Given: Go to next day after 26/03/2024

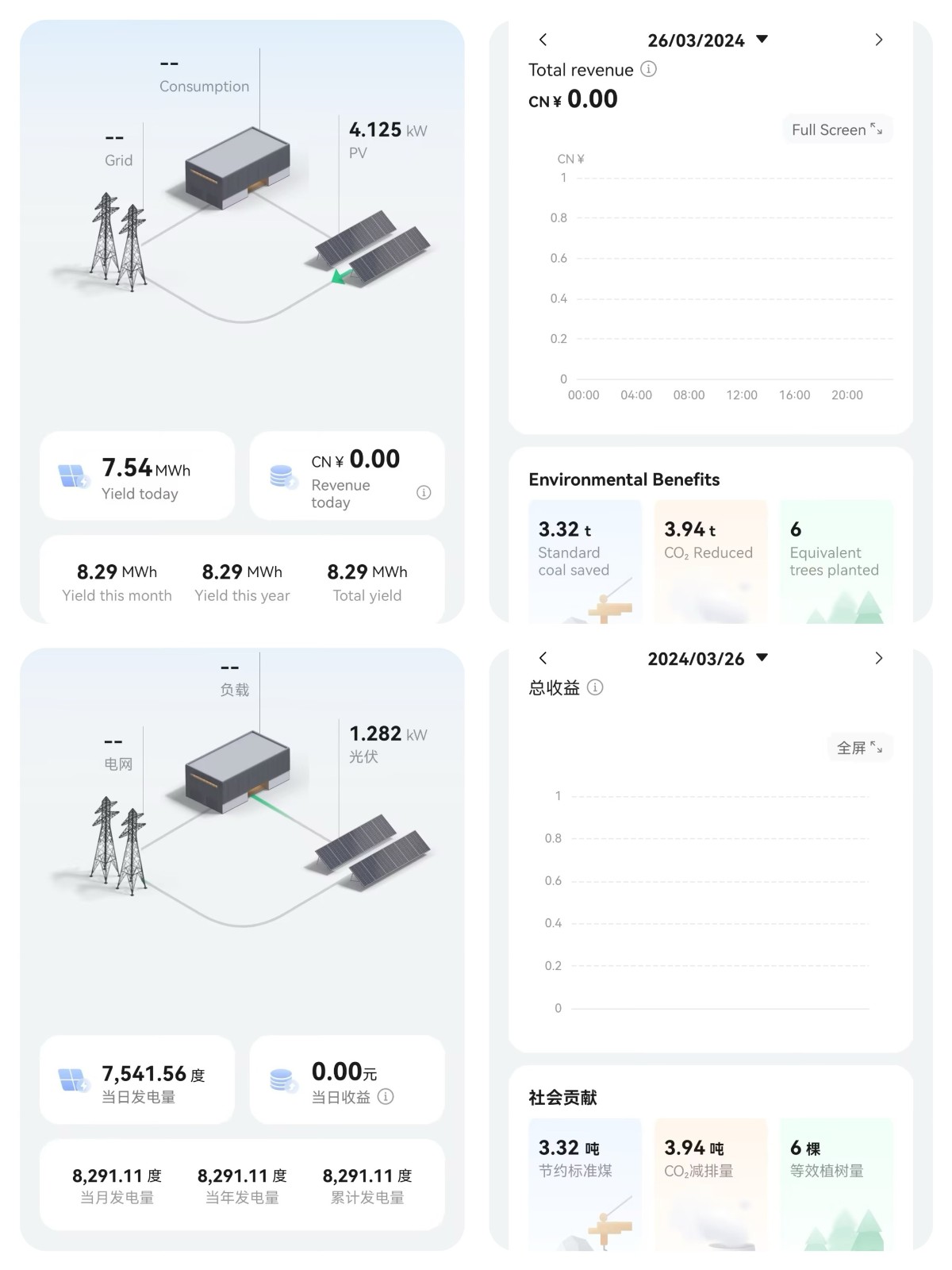Looking at the screenshot, I should (x=878, y=40).
